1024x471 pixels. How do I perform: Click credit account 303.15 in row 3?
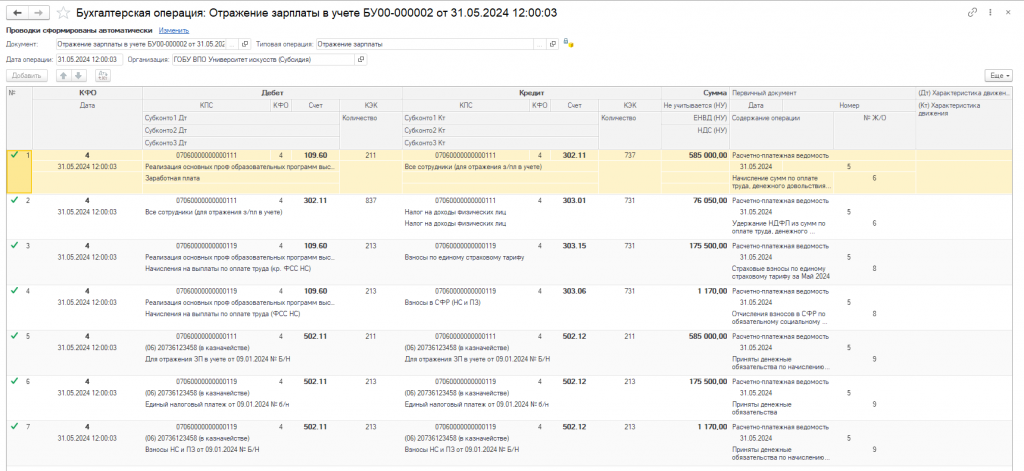575,246
